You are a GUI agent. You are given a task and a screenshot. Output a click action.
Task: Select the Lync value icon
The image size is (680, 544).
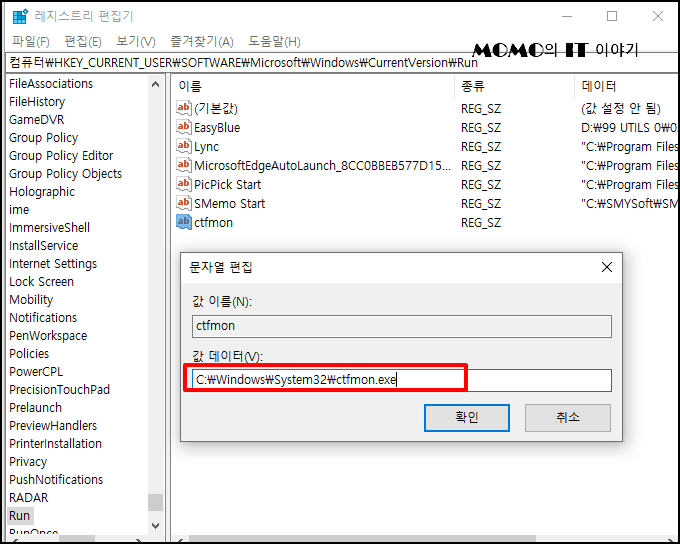pos(183,146)
